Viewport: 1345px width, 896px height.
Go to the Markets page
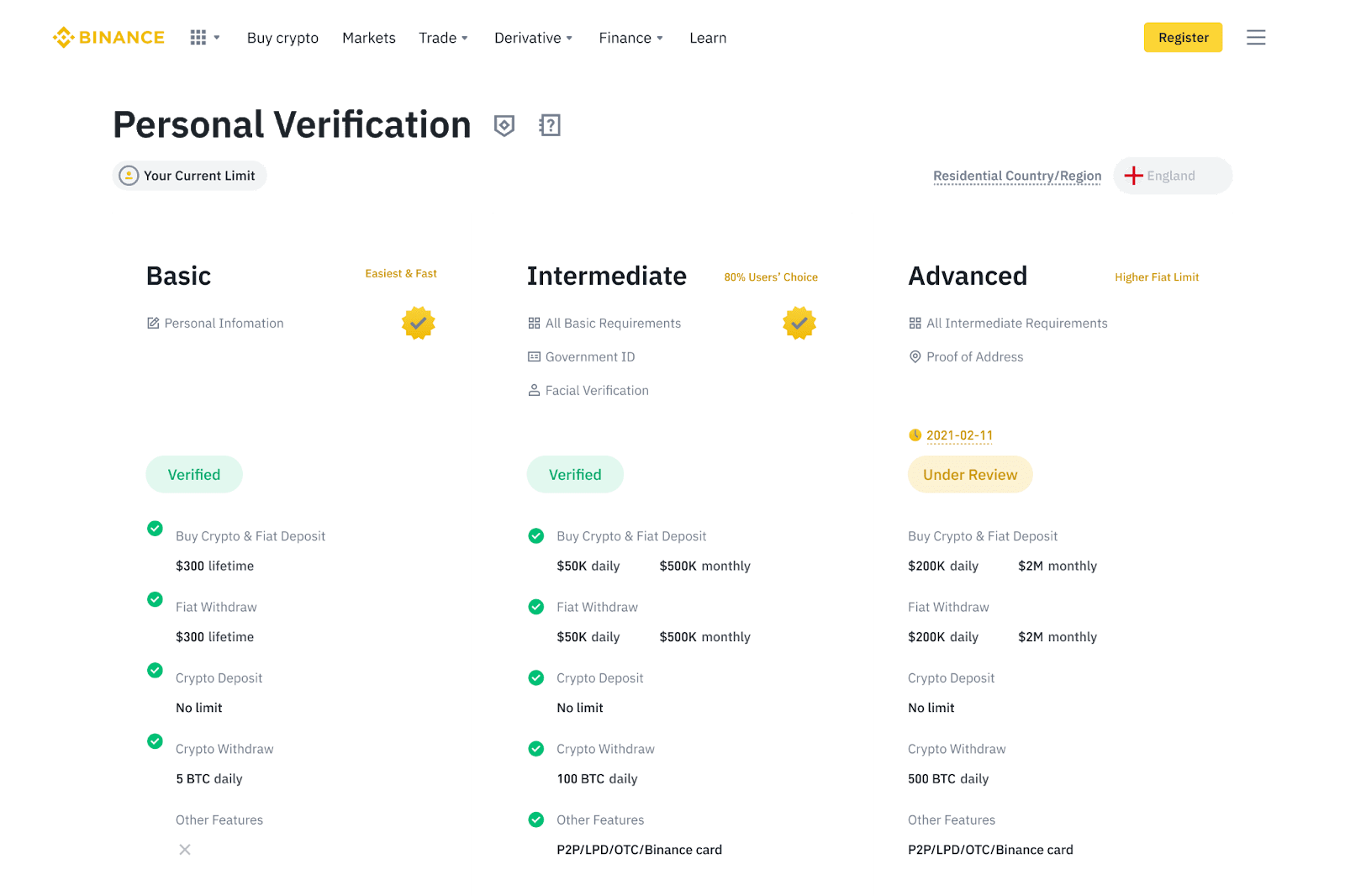[369, 38]
